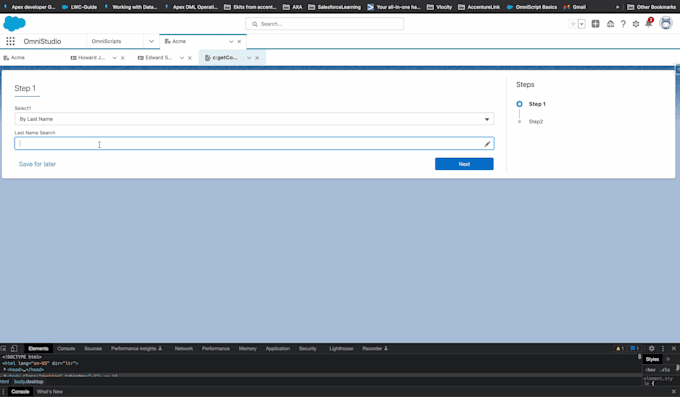Expand the head element in DOM tree
The image size is (680, 397).
click(x=5, y=369)
